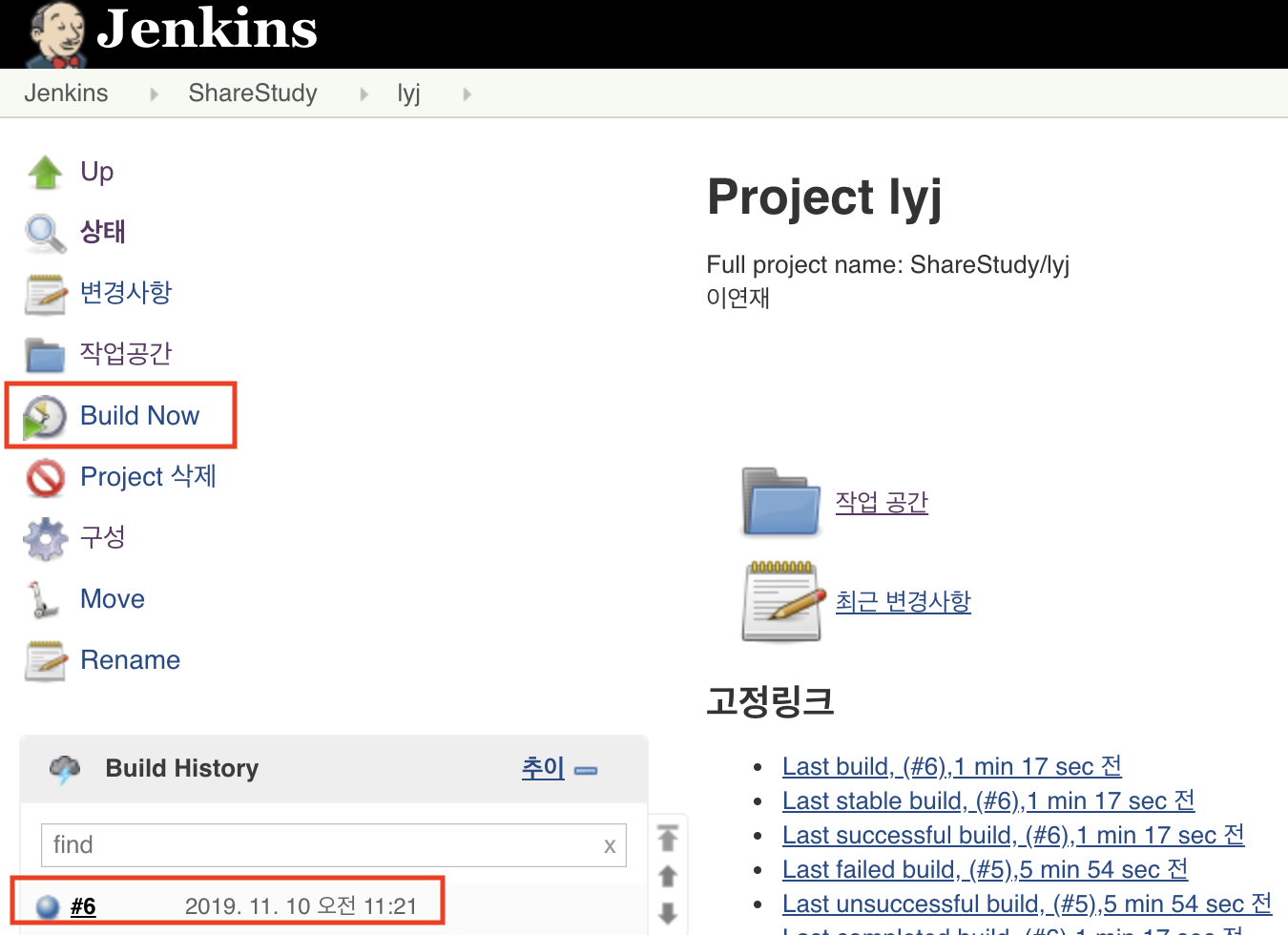The width and height of the screenshot is (1288, 935).
Task: Click build #6 blue status ball
Action: tap(47, 907)
